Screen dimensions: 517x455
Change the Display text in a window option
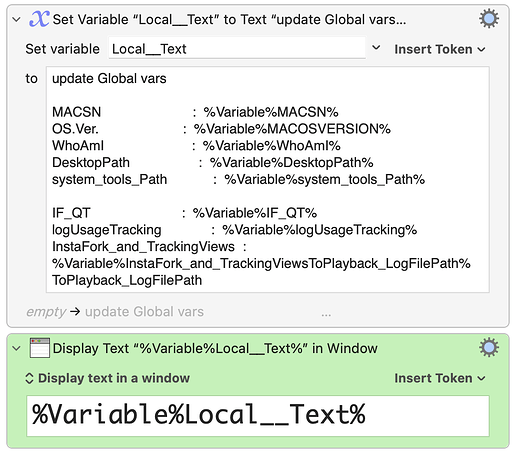coord(107,378)
